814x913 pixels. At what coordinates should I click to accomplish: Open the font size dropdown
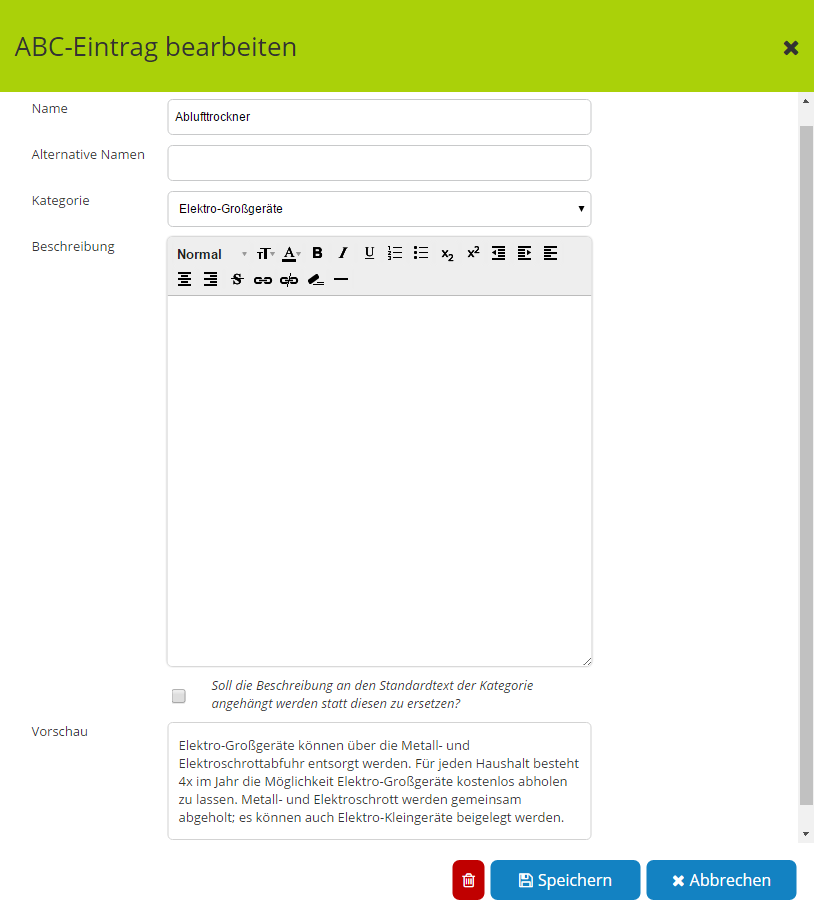[266, 253]
